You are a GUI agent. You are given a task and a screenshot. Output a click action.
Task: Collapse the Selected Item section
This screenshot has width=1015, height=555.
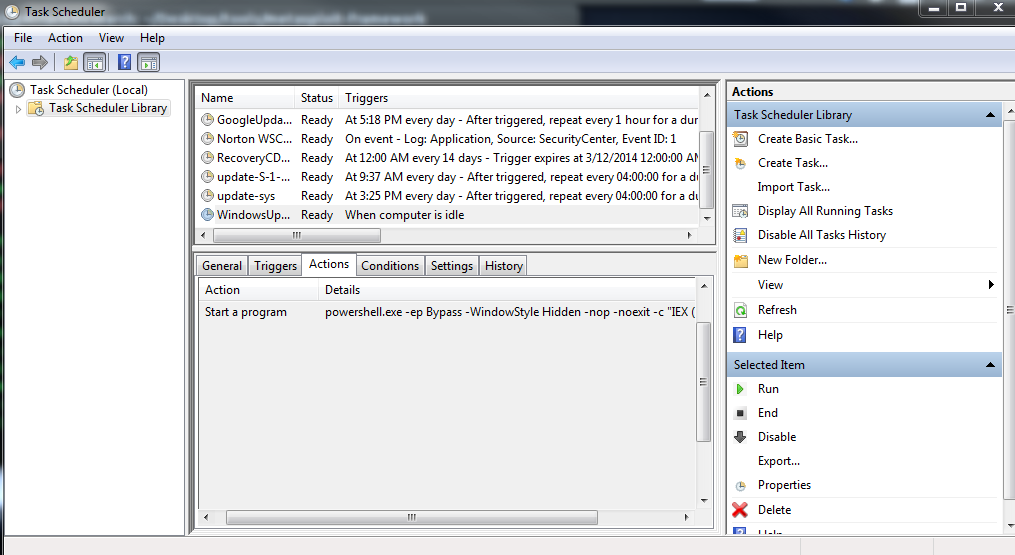(990, 365)
